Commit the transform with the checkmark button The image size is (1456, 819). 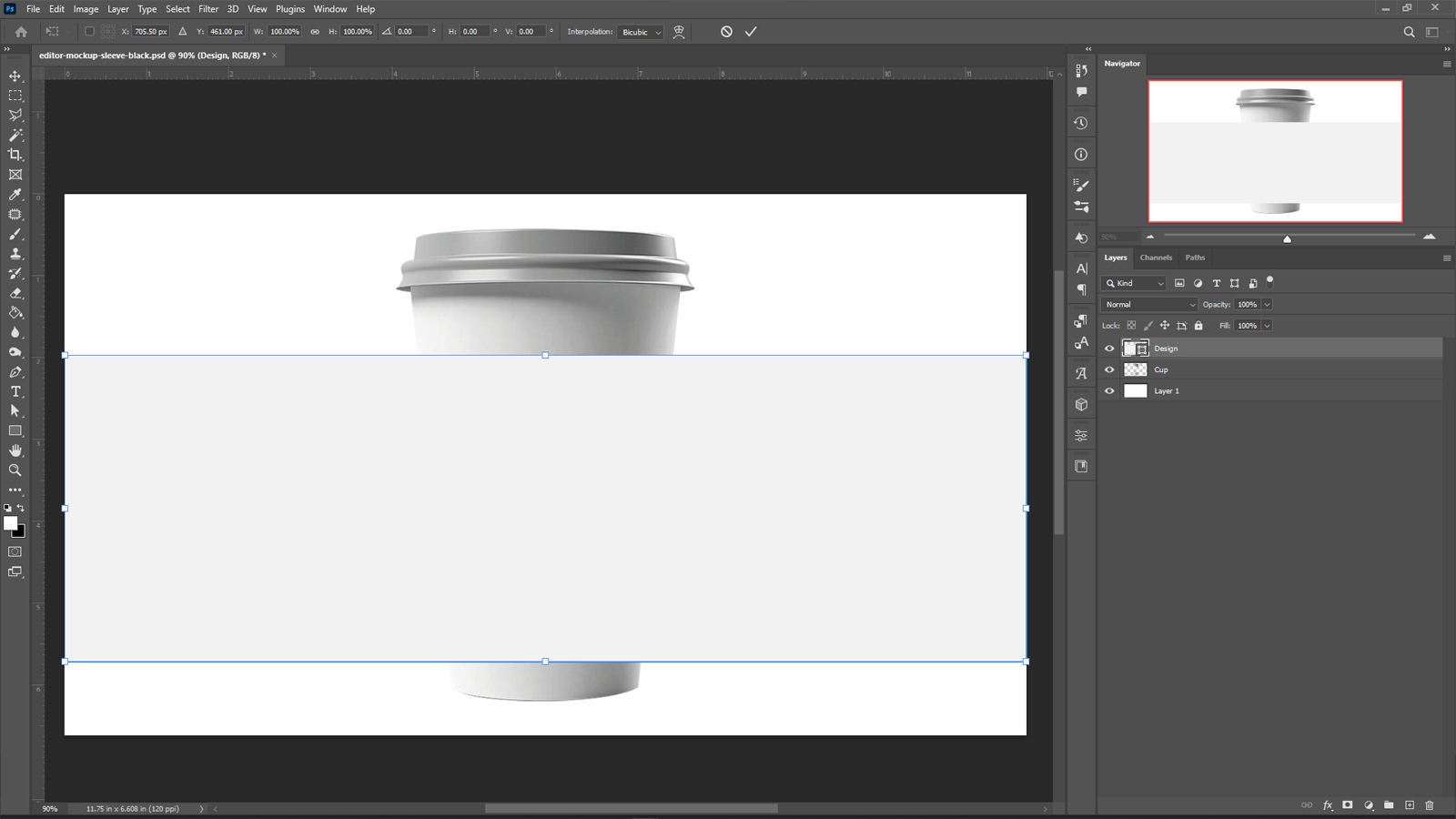(x=751, y=31)
